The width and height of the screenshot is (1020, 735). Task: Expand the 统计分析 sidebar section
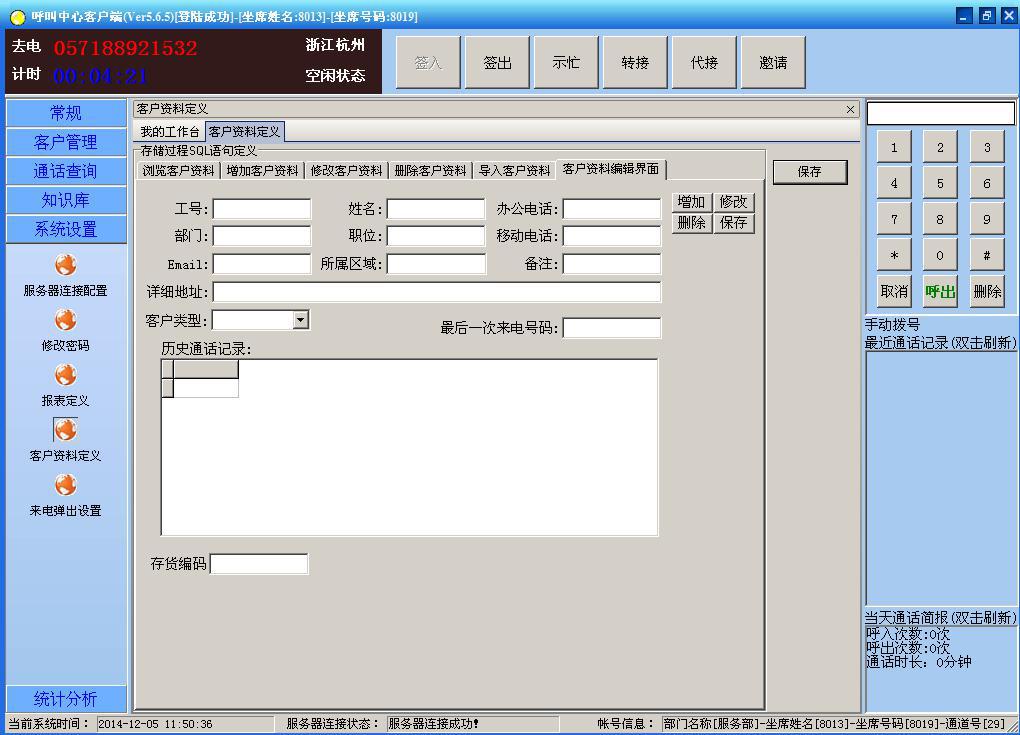coord(66,698)
